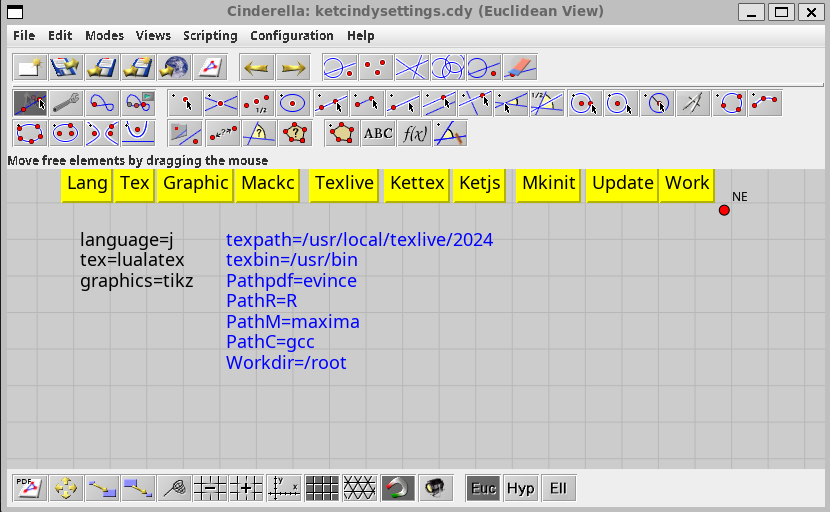Image resolution: width=830 pixels, height=512 pixels.
Task: Open the Configuration menu
Action: coord(292,35)
